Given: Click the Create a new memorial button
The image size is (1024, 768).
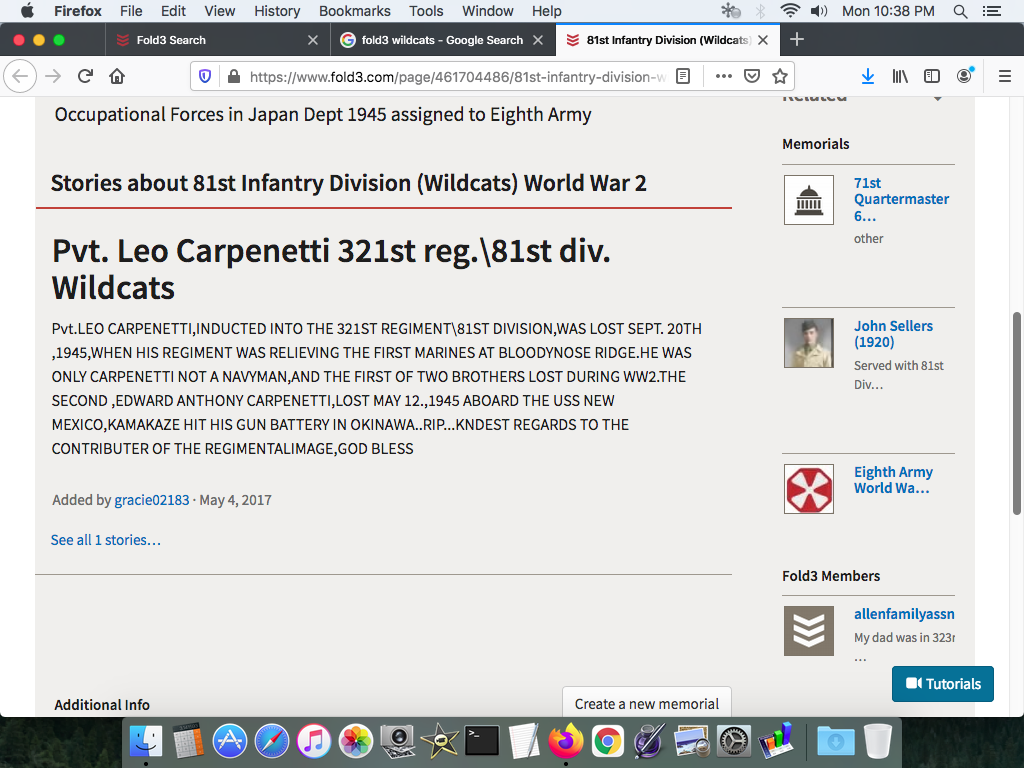Looking at the screenshot, I should click(x=646, y=703).
